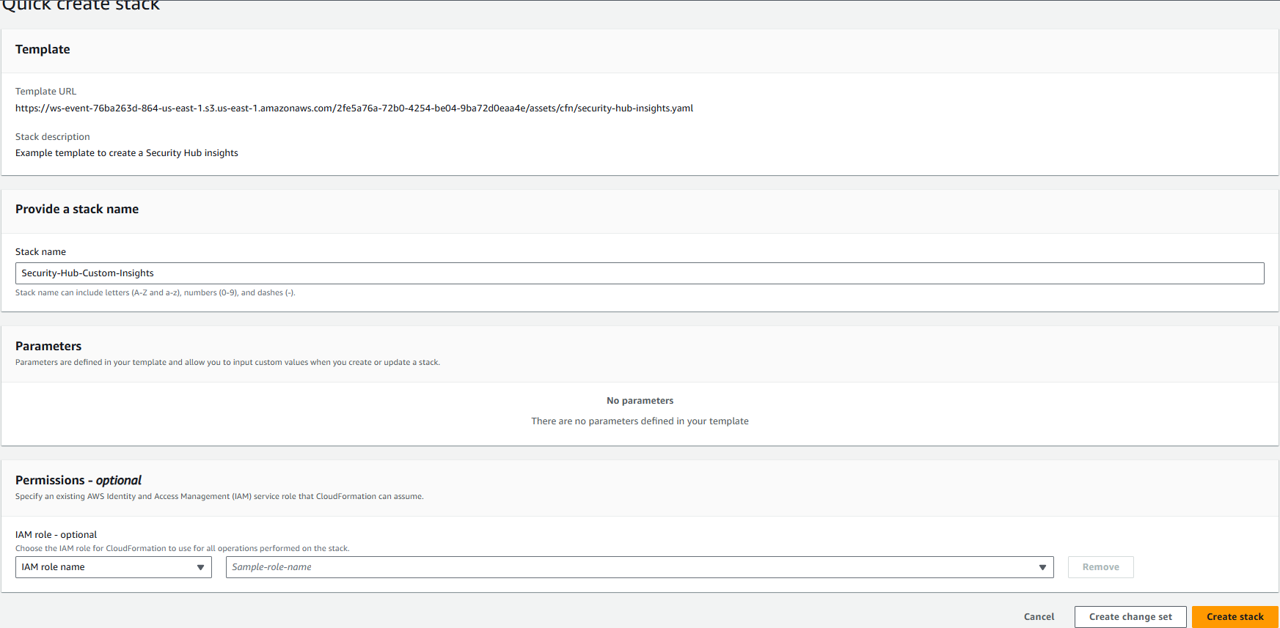Click the stack name character rules hint
1280x628 pixels.
[155, 293]
